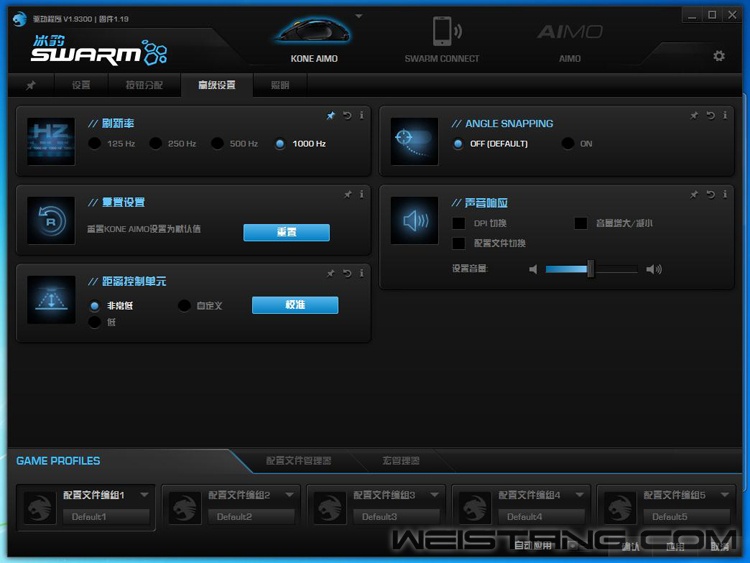The image size is (750, 563).
Task: Click the Roccat icon of profile slot 3 (配置文件编组3)
Action: pos(330,508)
